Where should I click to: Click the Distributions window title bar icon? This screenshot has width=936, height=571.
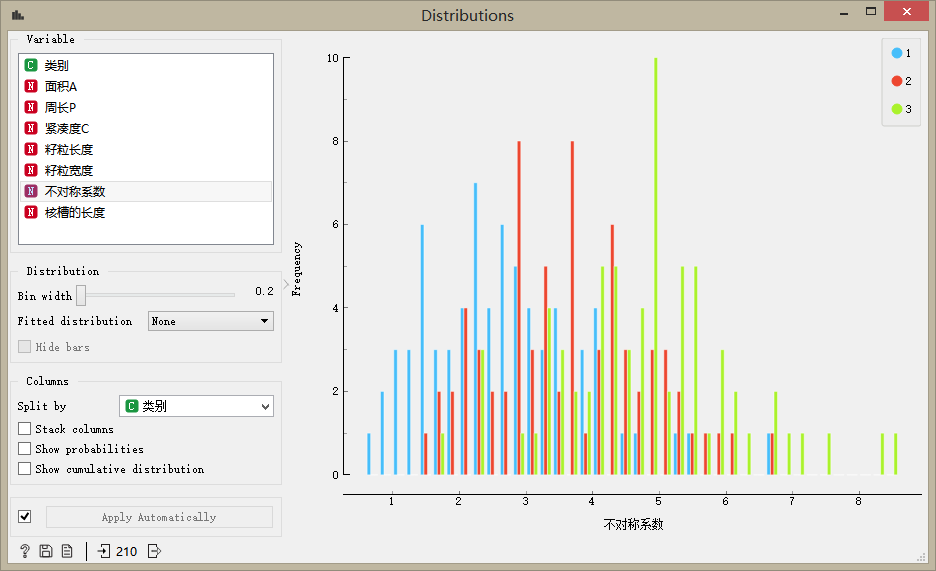point(17,15)
